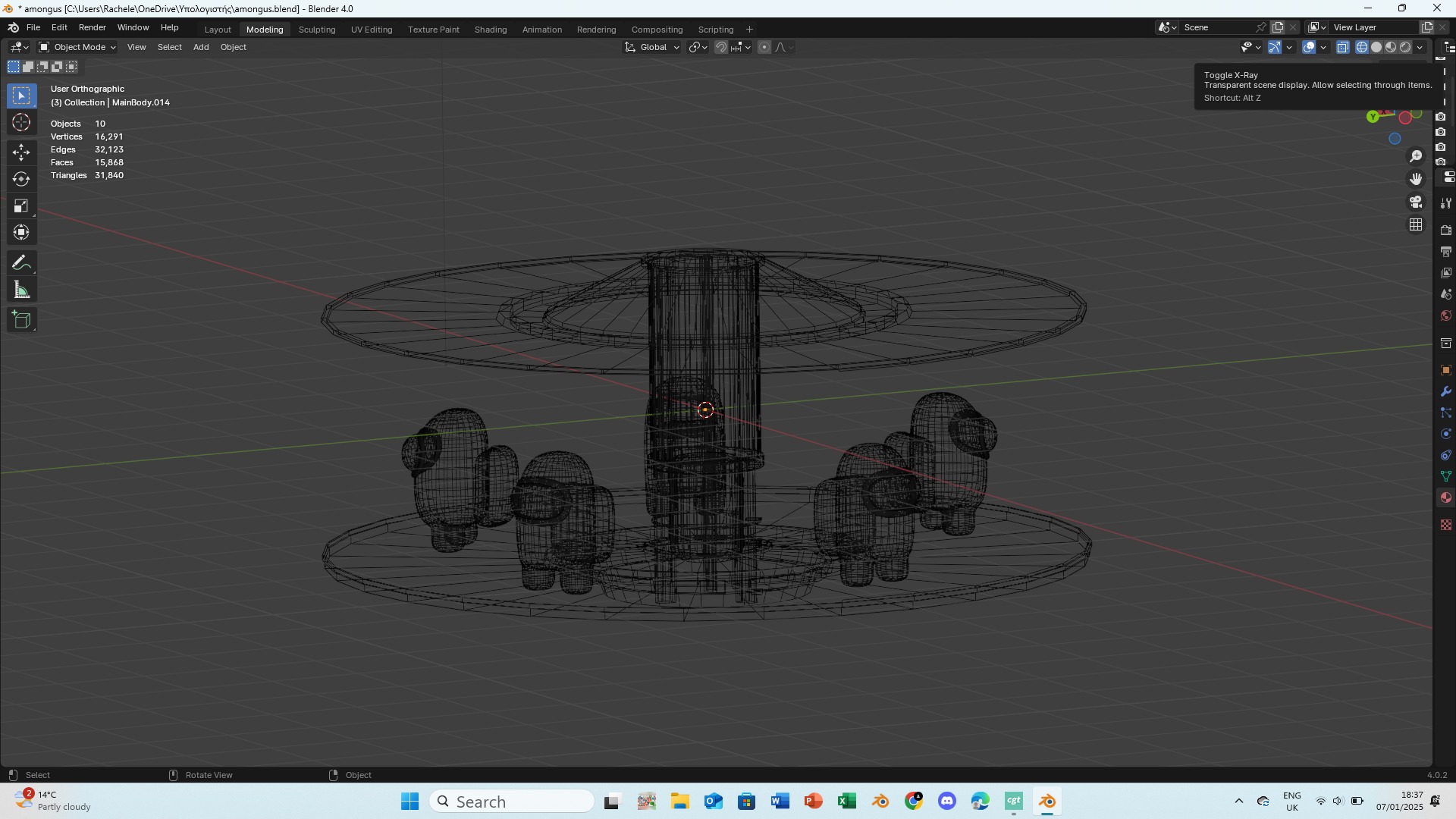Toggle camera view with camera gizmo

(1416, 202)
